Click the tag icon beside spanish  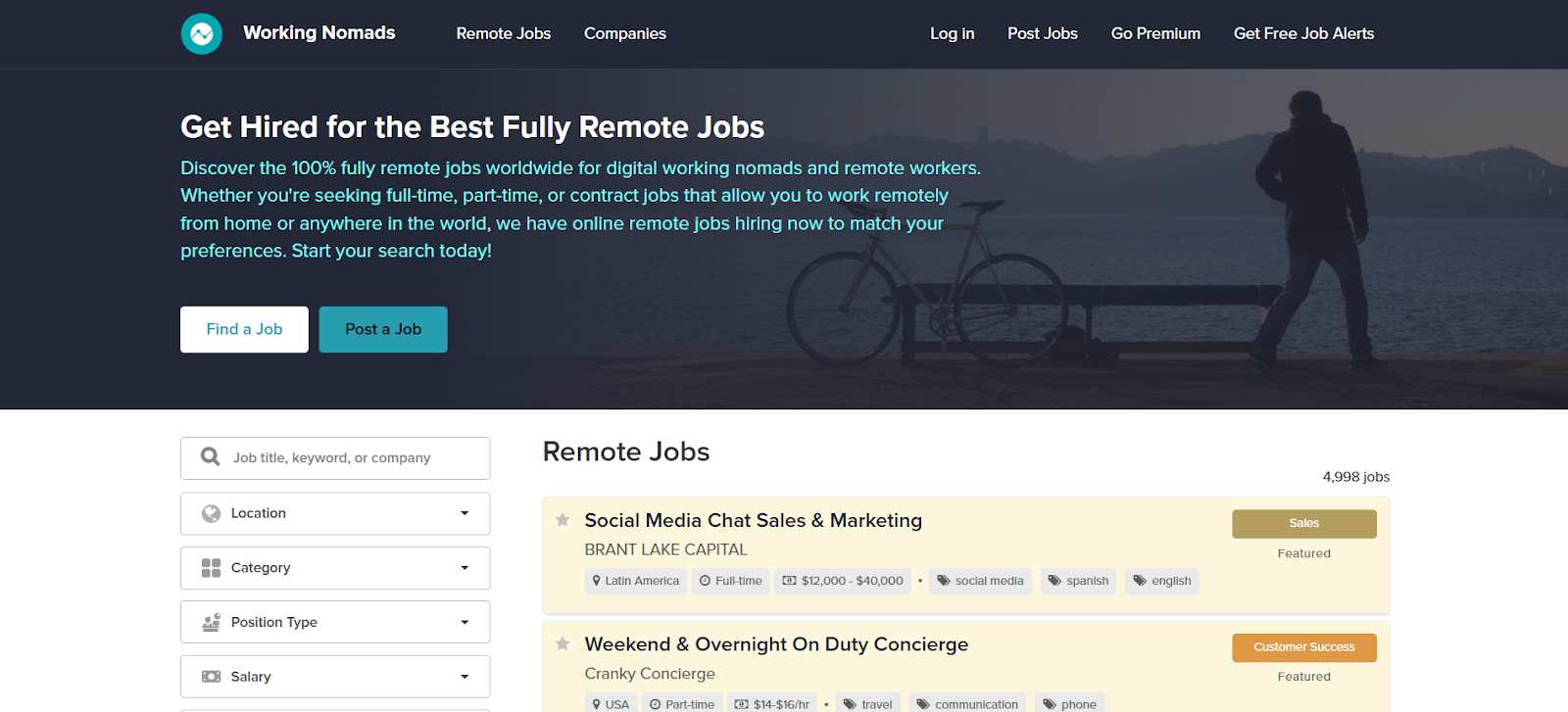pos(1054,581)
